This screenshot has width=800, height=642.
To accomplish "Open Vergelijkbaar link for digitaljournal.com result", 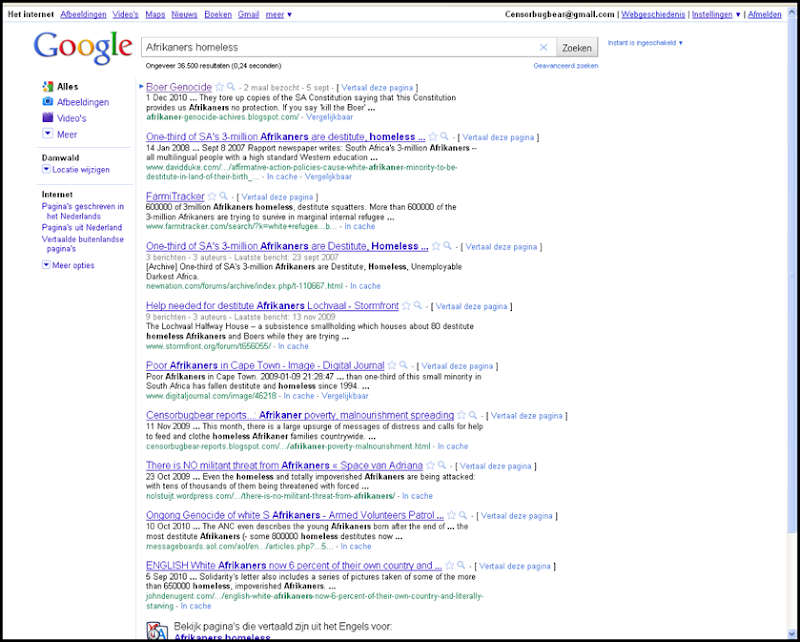I will (x=345, y=396).
